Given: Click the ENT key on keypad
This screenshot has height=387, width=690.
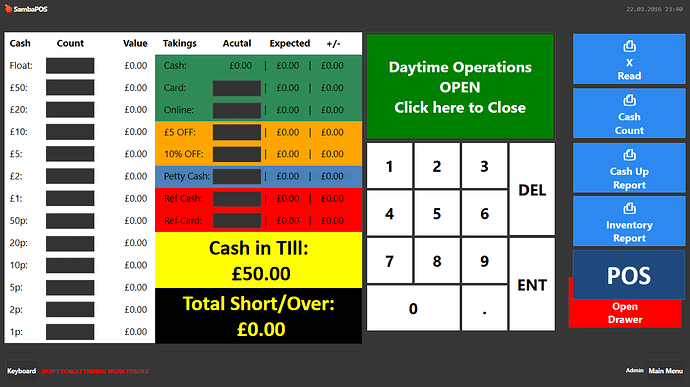Looking at the screenshot, I should pyautogui.click(x=532, y=284).
